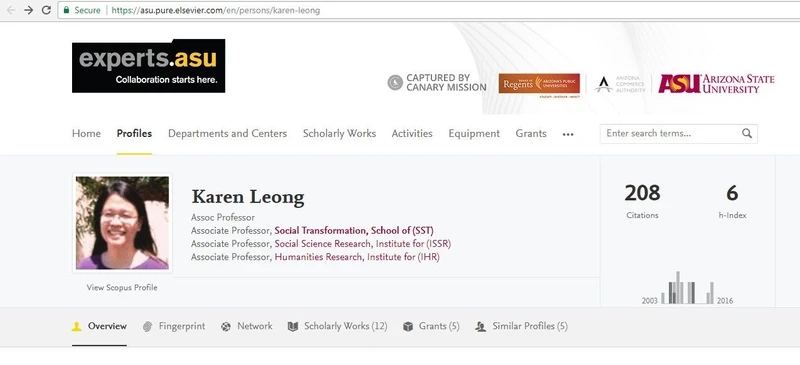
Task: Click the Arizona Commerce Authority logo
Action: pos(619,84)
